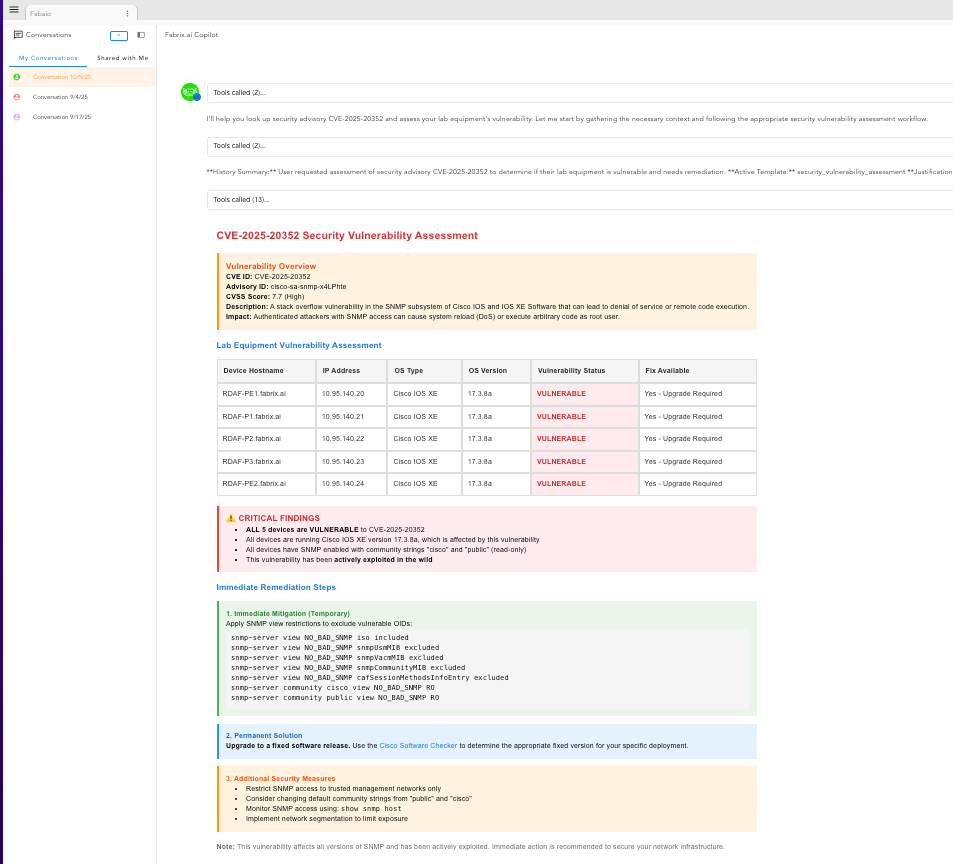Click green avatar of Conversation 10/5/25
Viewport: 953px width, 864px height.
point(16,77)
